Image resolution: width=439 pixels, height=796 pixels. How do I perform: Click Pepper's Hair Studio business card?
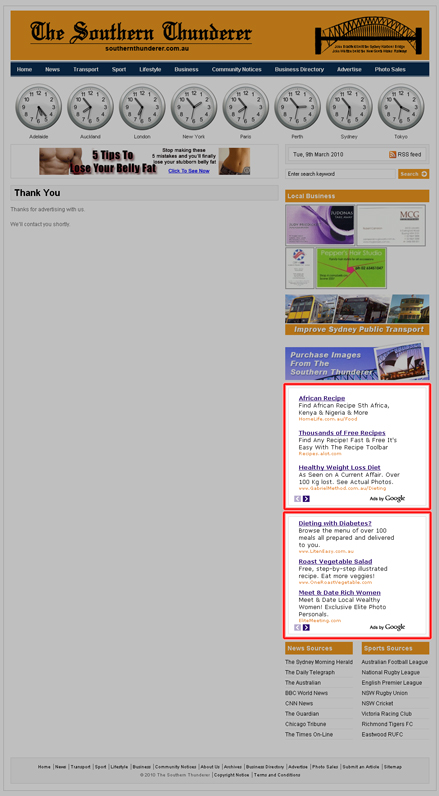[351, 268]
